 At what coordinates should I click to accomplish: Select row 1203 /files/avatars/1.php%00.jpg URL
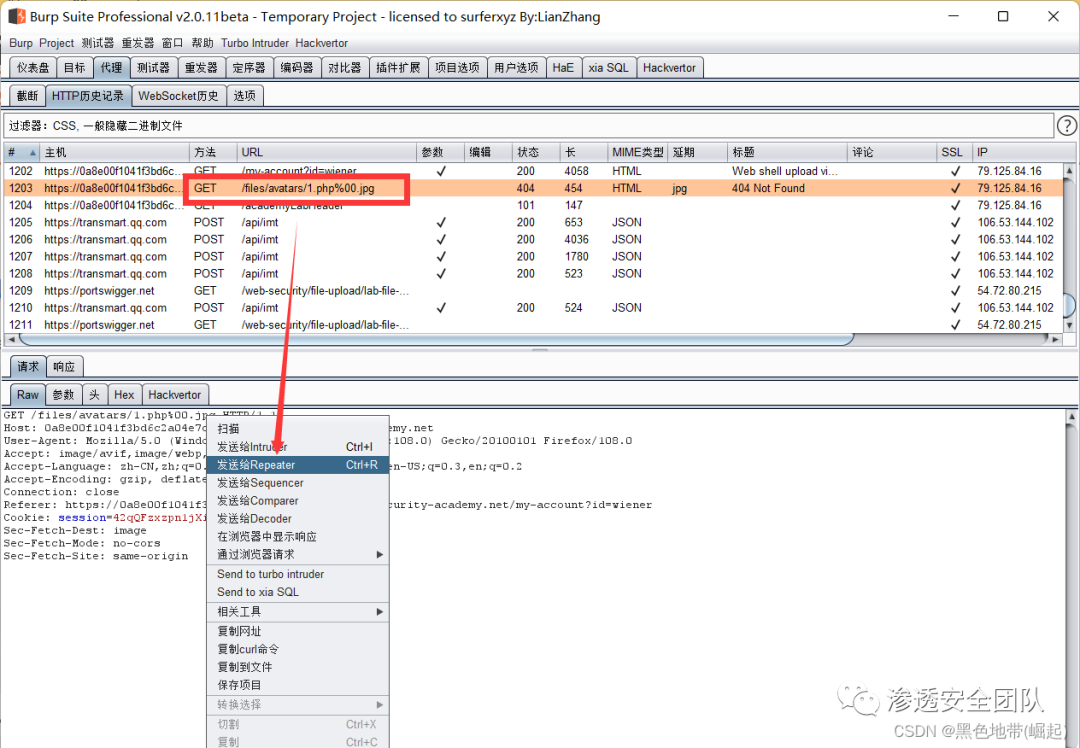pyautogui.click(x=308, y=188)
